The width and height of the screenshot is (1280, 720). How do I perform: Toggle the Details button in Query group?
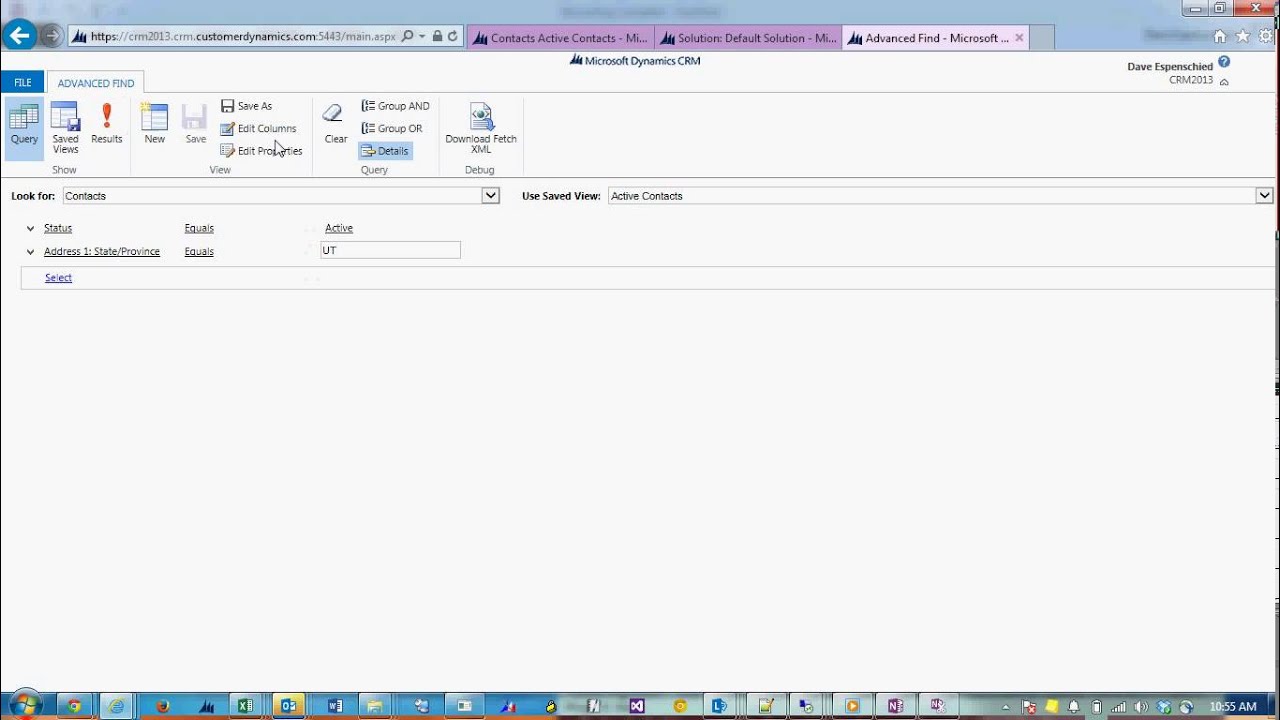(x=385, y=151)
